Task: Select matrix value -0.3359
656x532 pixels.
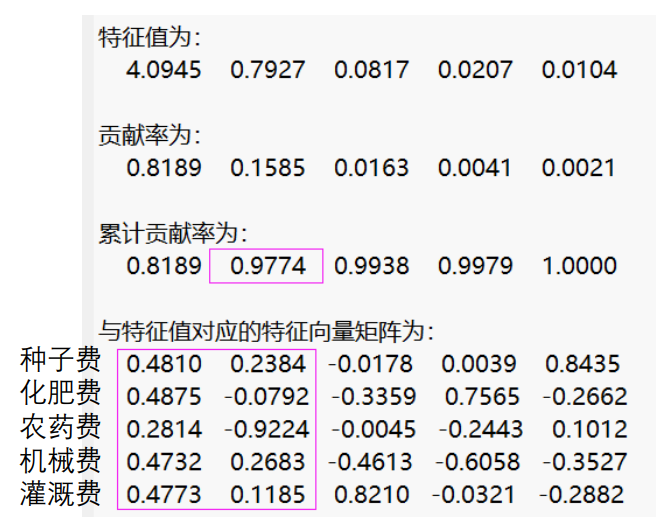Action: [374, 396]
